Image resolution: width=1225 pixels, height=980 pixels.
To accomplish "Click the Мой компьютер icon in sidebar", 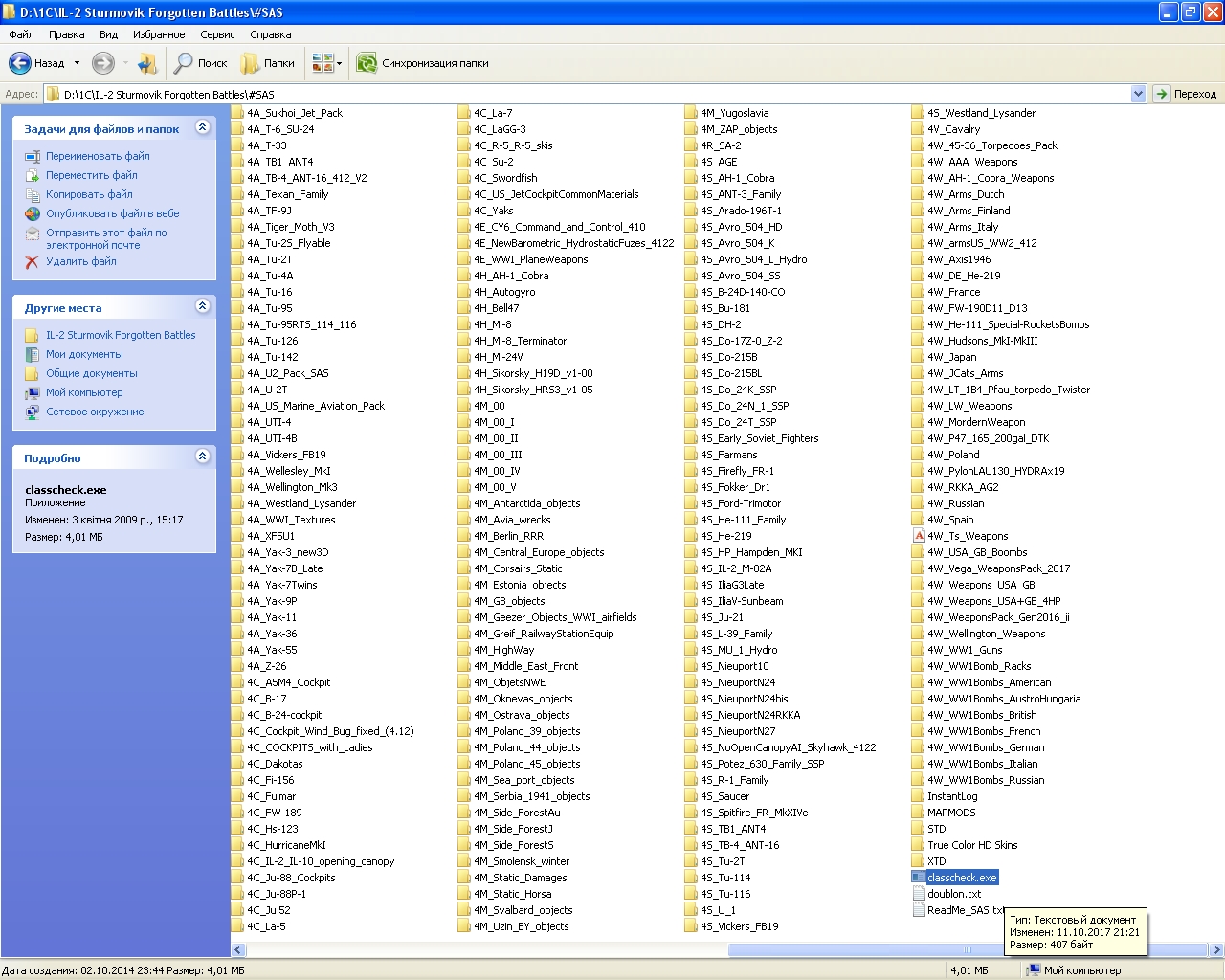I will 33,392.
